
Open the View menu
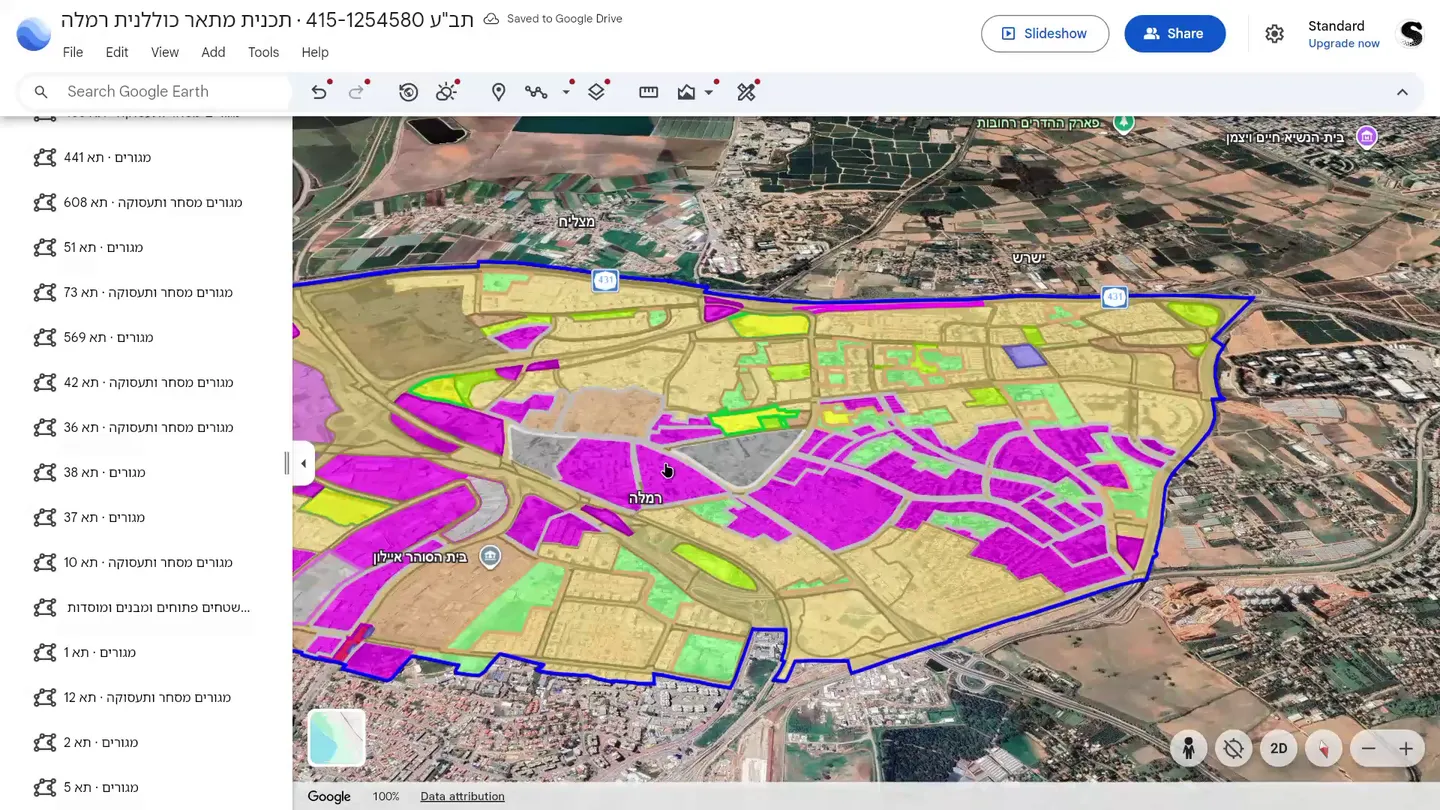coord(165,52)
